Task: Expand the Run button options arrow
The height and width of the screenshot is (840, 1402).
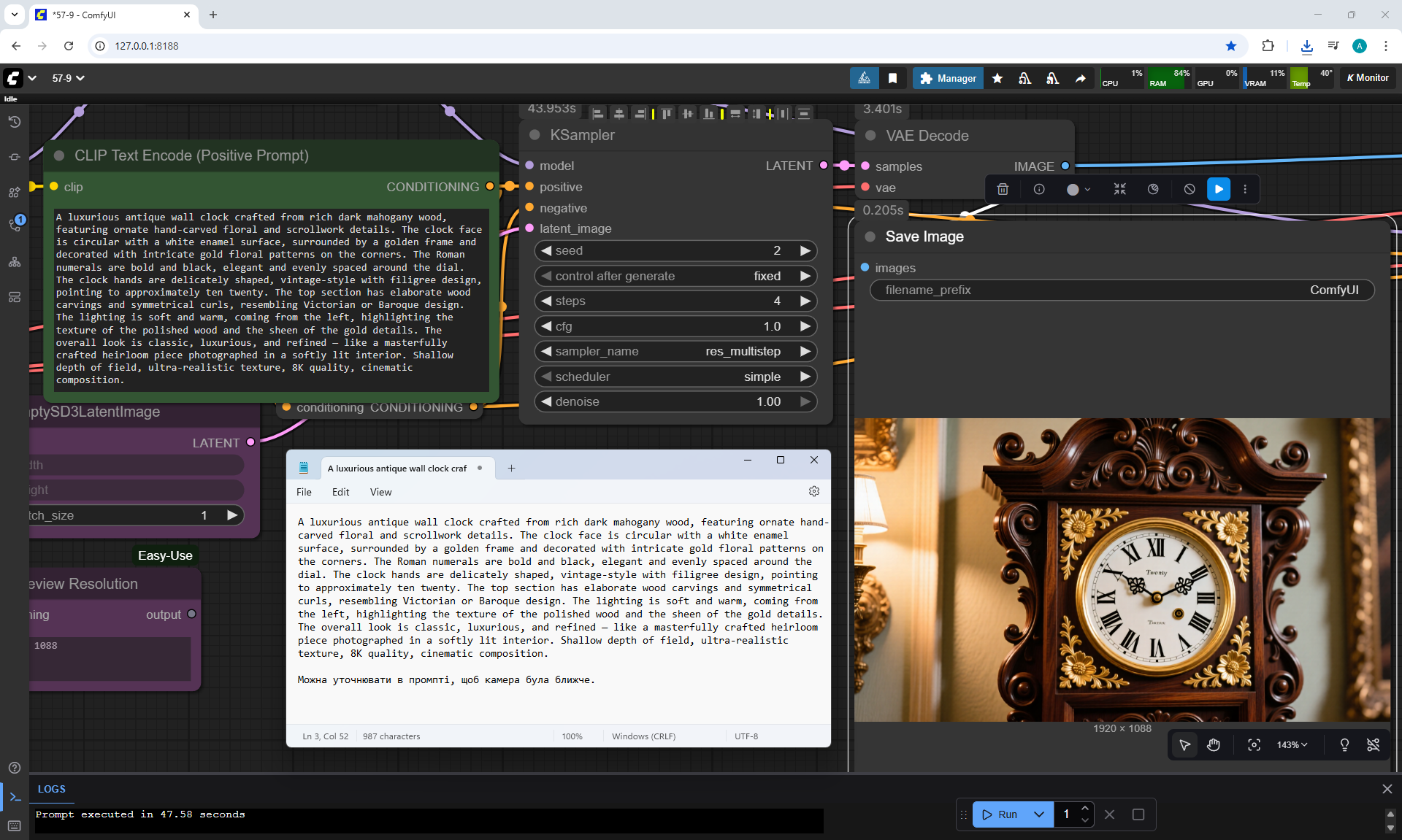Action: 1038,814
